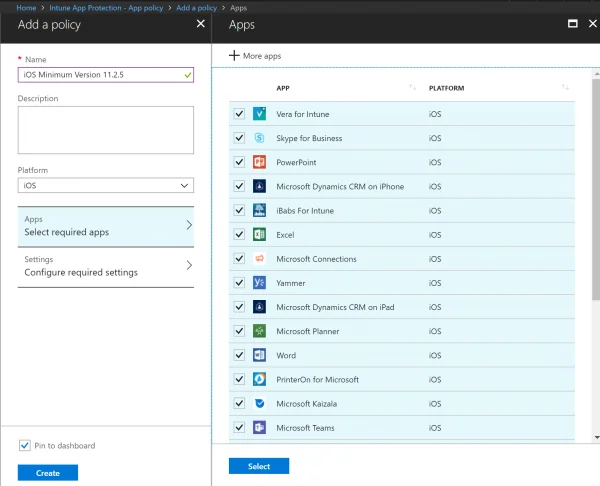Click the Create button

pos(48,473)
